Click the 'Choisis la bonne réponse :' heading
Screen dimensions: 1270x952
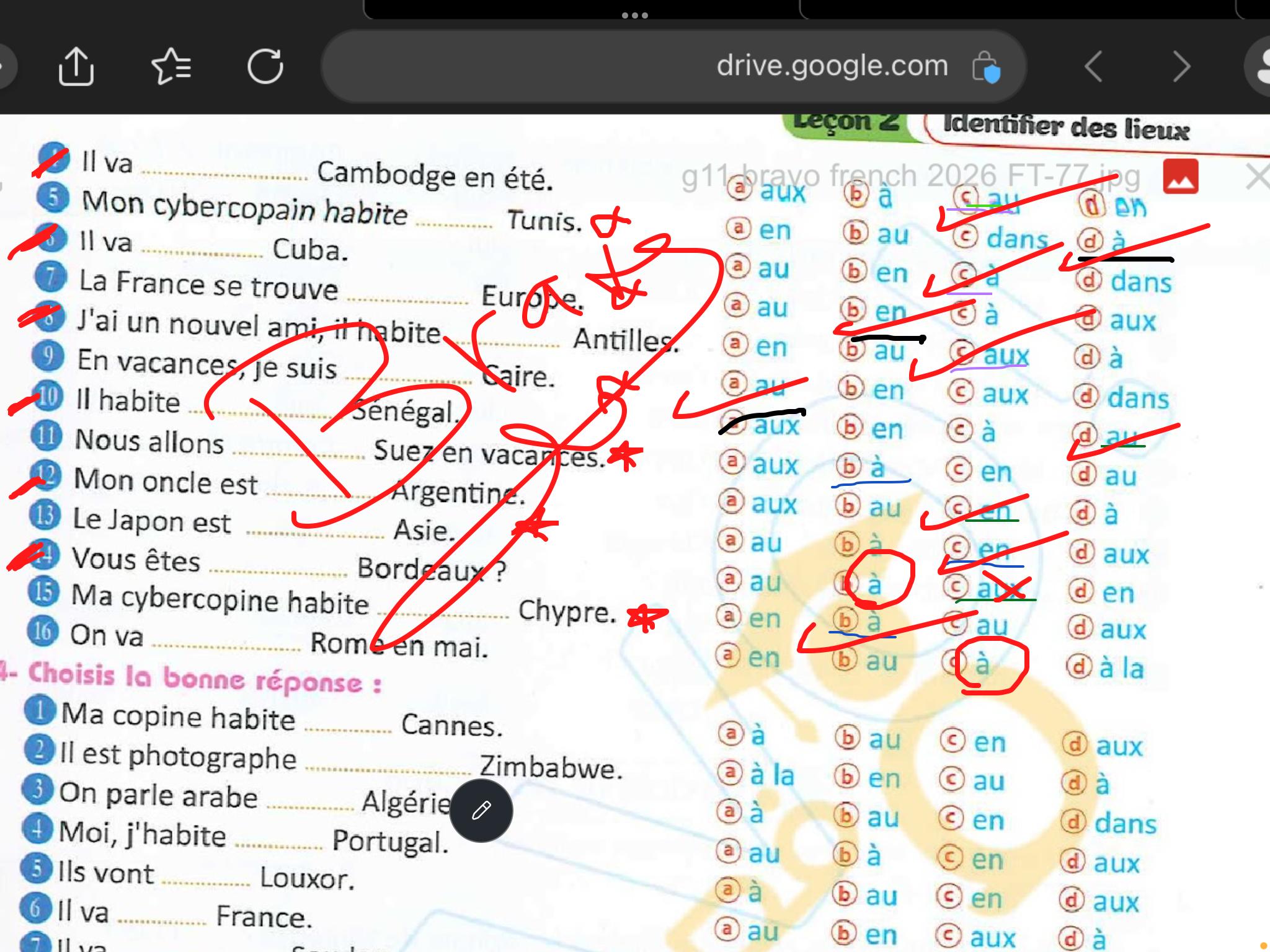tap(205, 679)
